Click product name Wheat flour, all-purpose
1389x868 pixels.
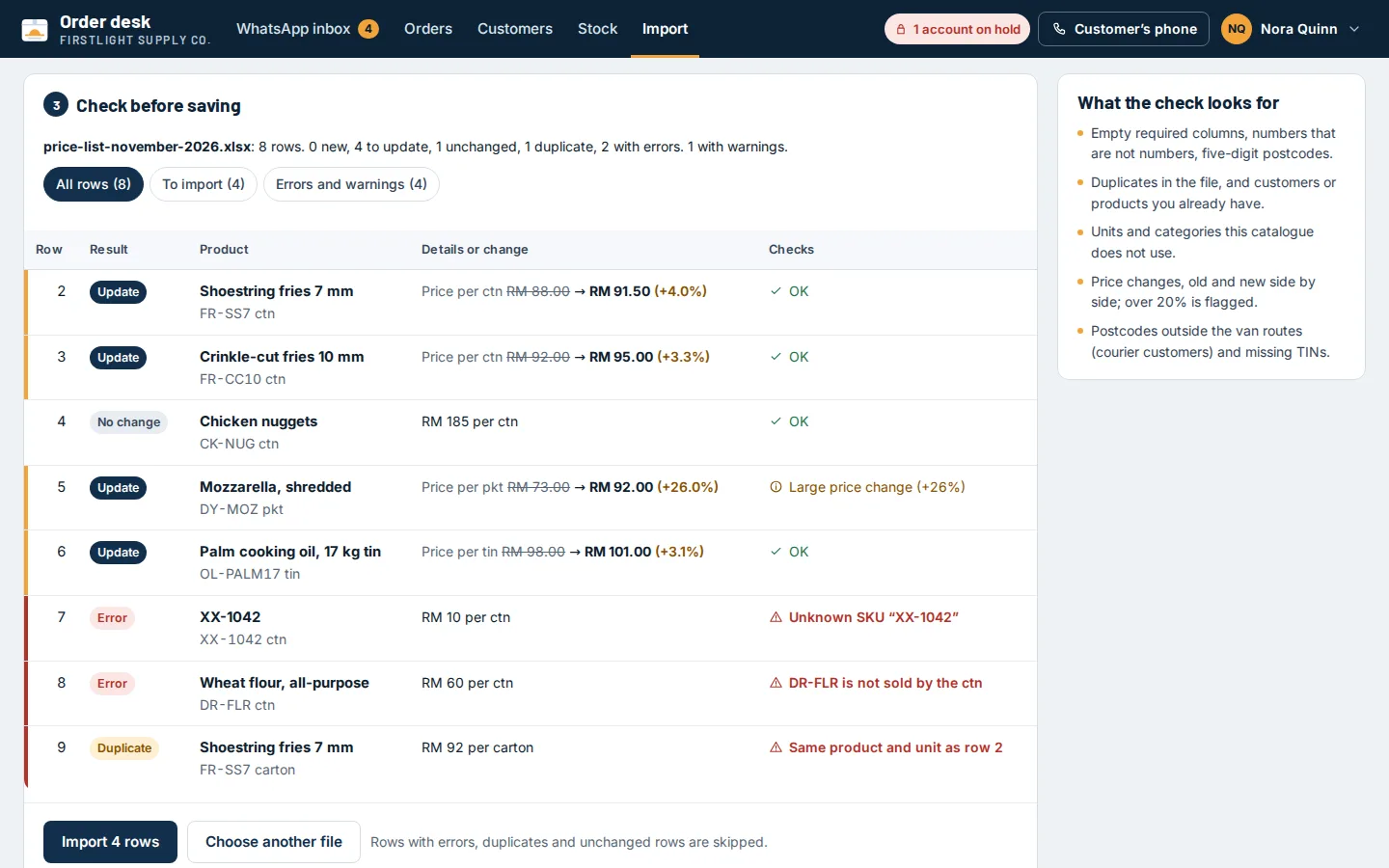tap(285, 683)
